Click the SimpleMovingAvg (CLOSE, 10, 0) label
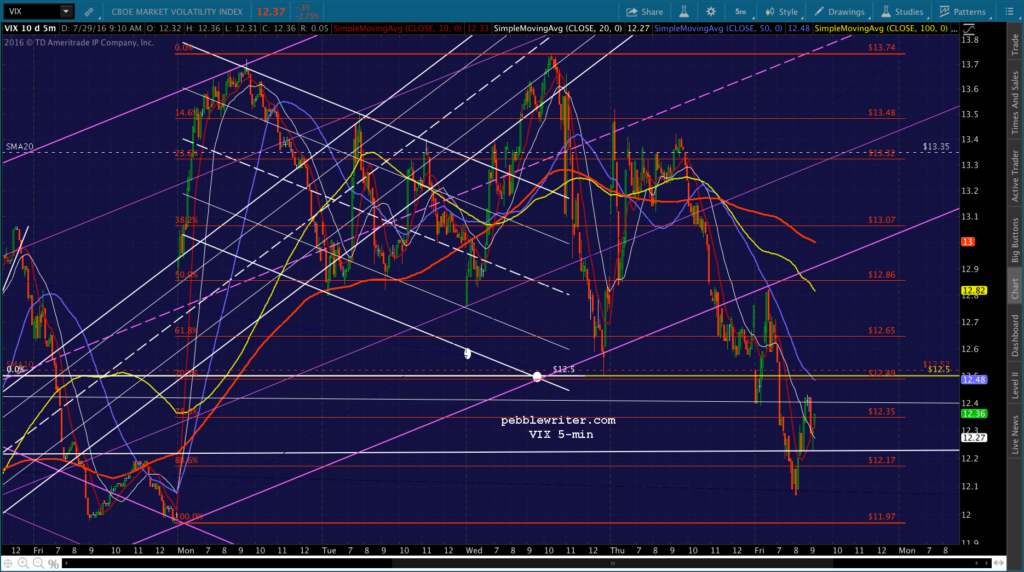 click(x=397, y=29)
